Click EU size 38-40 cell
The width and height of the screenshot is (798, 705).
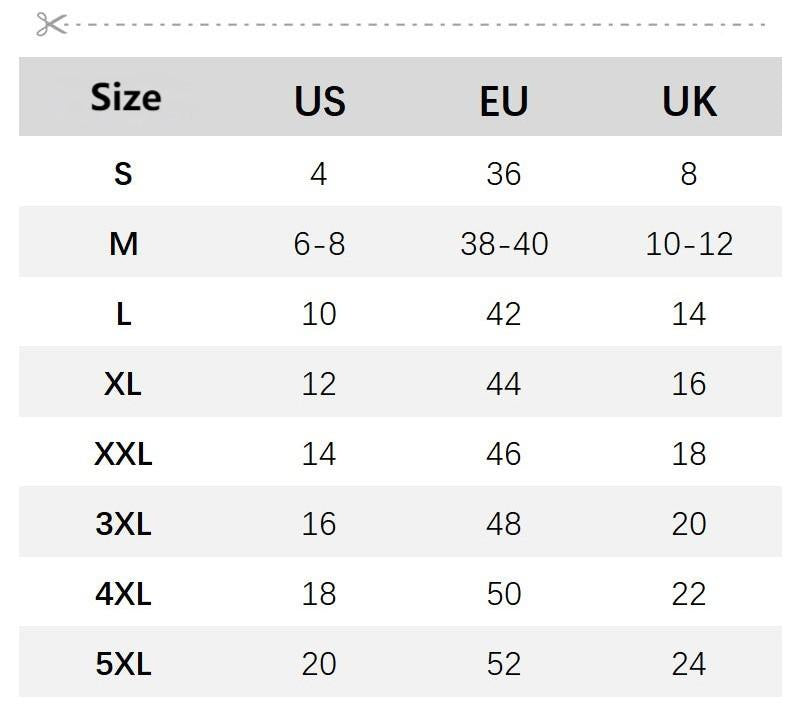tap(504, 243)
